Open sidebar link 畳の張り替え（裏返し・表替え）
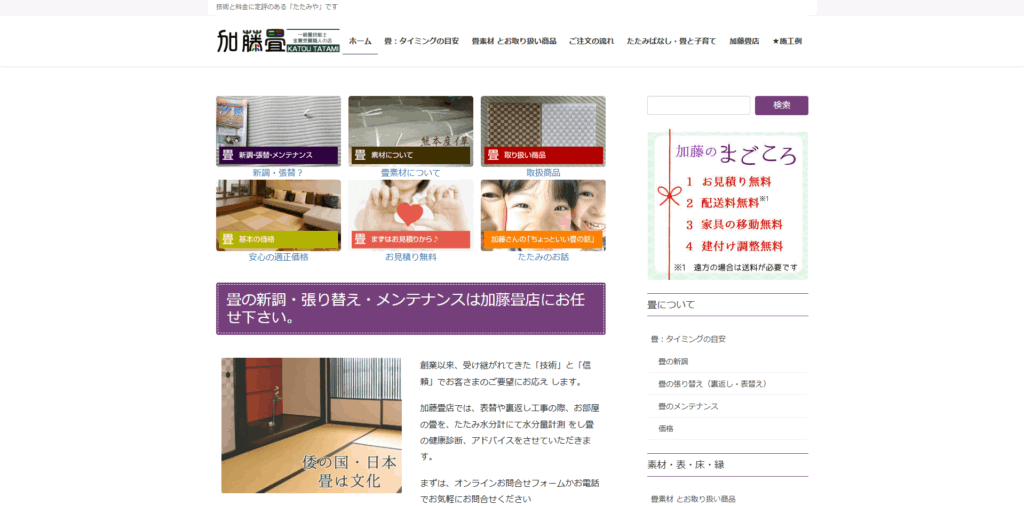The height and width of the screenshot is (506, 1024). [x=712, y=384]
